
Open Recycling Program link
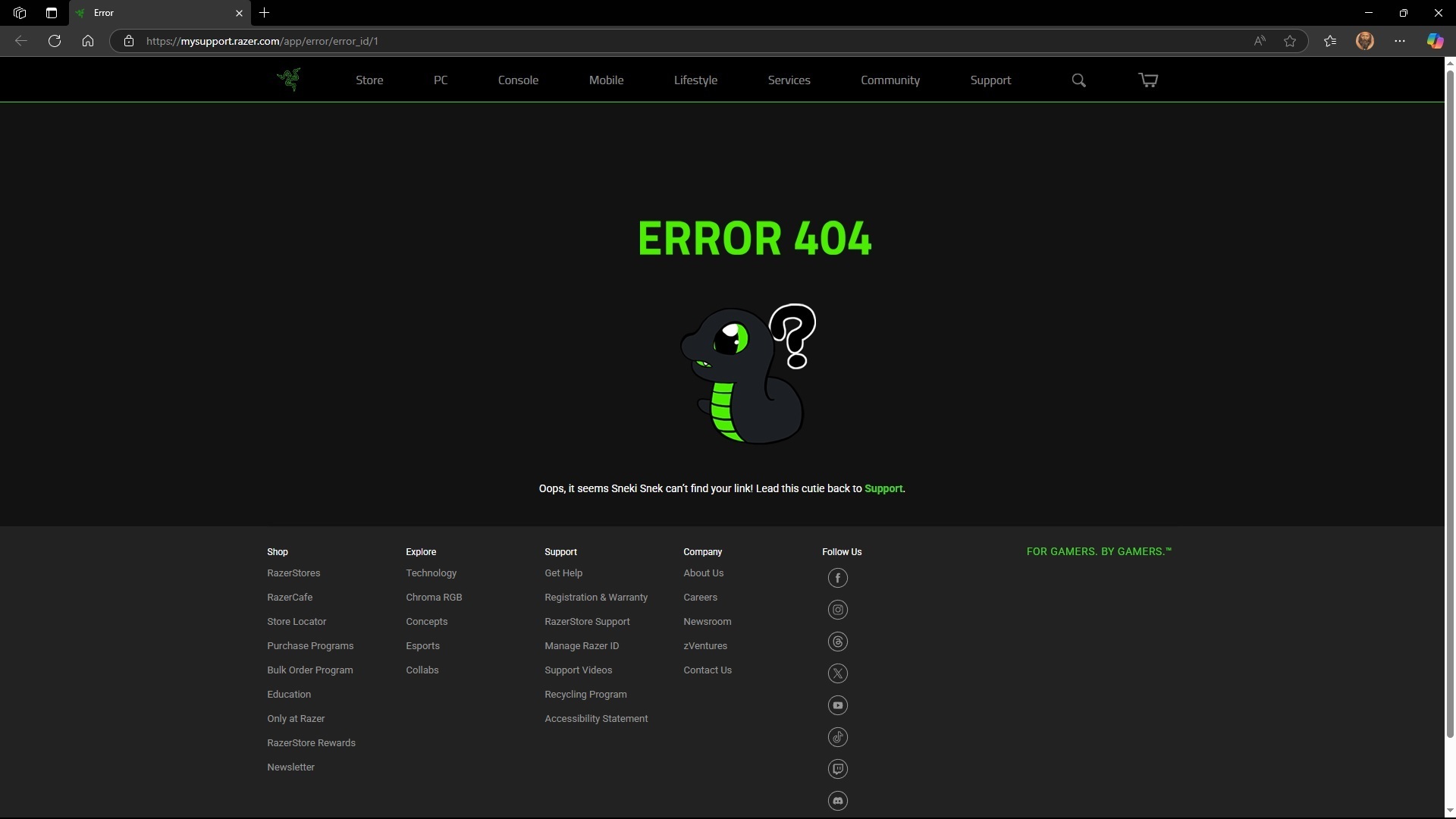[585, 695]
